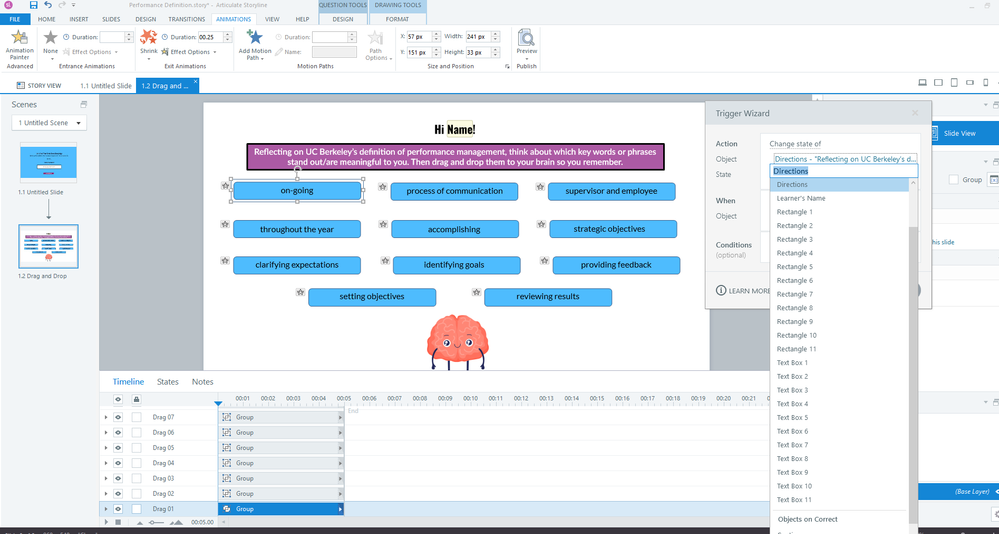Open exit animation Effect Options dropdown
This screenshot has height=534, width=999.
pyautogui.click(x=189, y=52)
